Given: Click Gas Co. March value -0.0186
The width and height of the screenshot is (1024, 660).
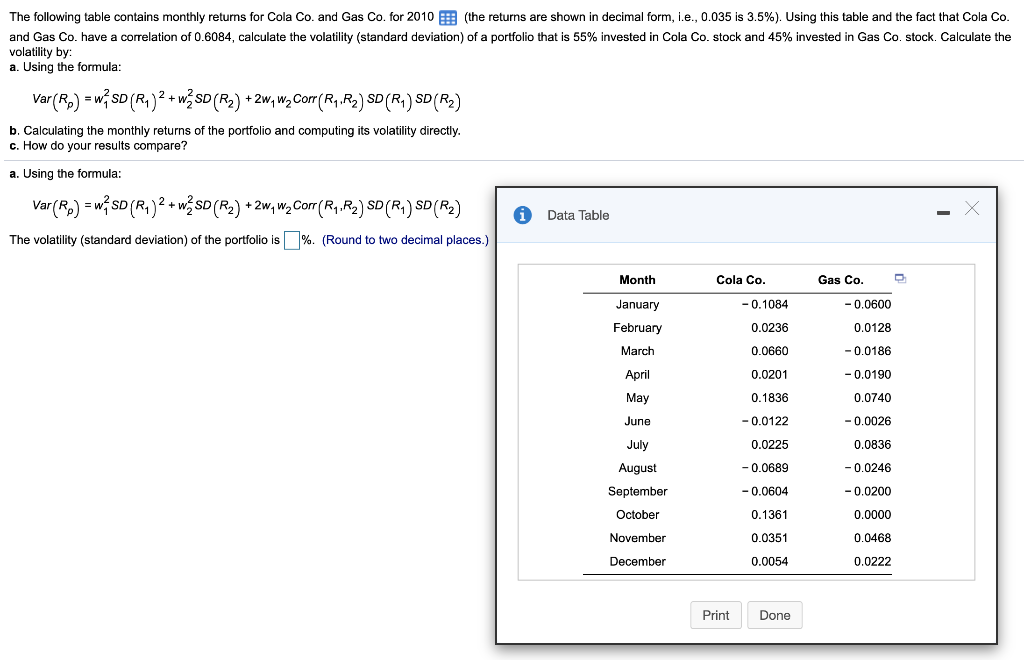Looking at the screenshot, I should [867, 351].
